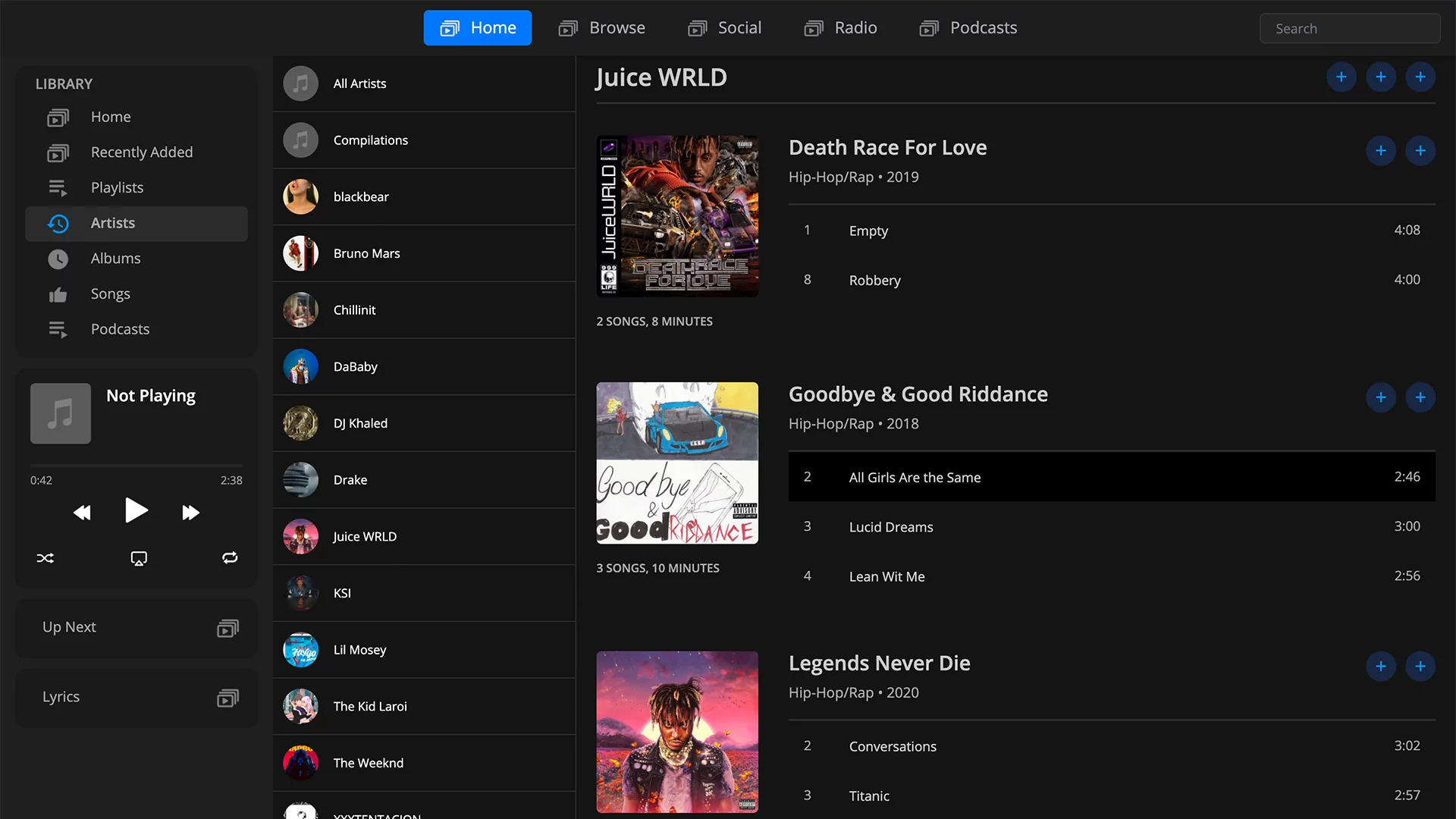The width and height of the screenshot is (1456, 819).
Task: Select the song All Girls Are the Same
Action: coord(1112,477)
